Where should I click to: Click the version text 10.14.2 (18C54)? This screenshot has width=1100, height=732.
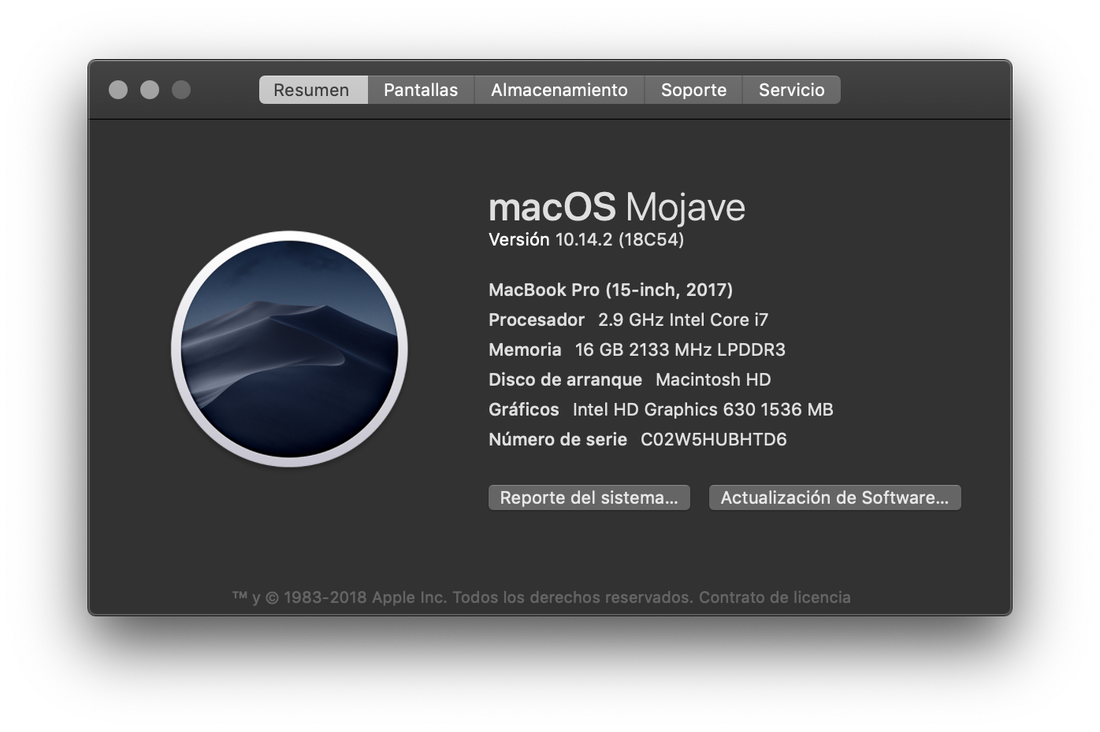click(619, 239)
